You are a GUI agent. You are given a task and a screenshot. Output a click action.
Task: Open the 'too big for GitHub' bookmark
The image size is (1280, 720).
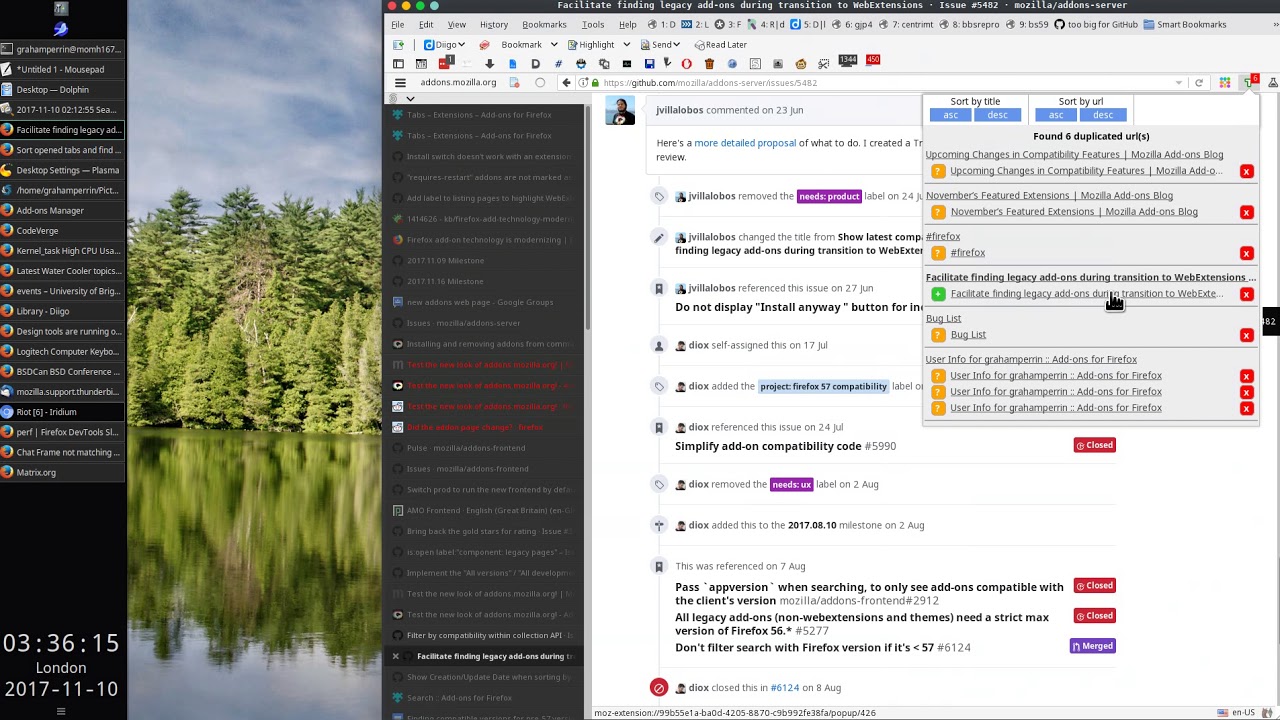tap(1096, 24)
